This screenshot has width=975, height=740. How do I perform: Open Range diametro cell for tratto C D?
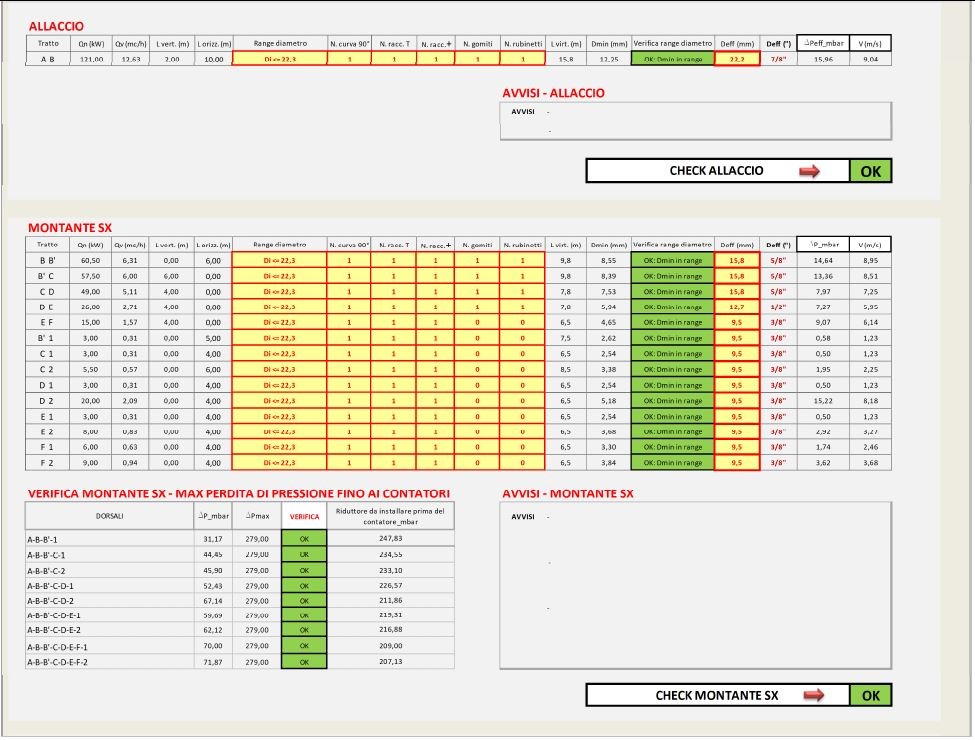click(x=279, y=291)
